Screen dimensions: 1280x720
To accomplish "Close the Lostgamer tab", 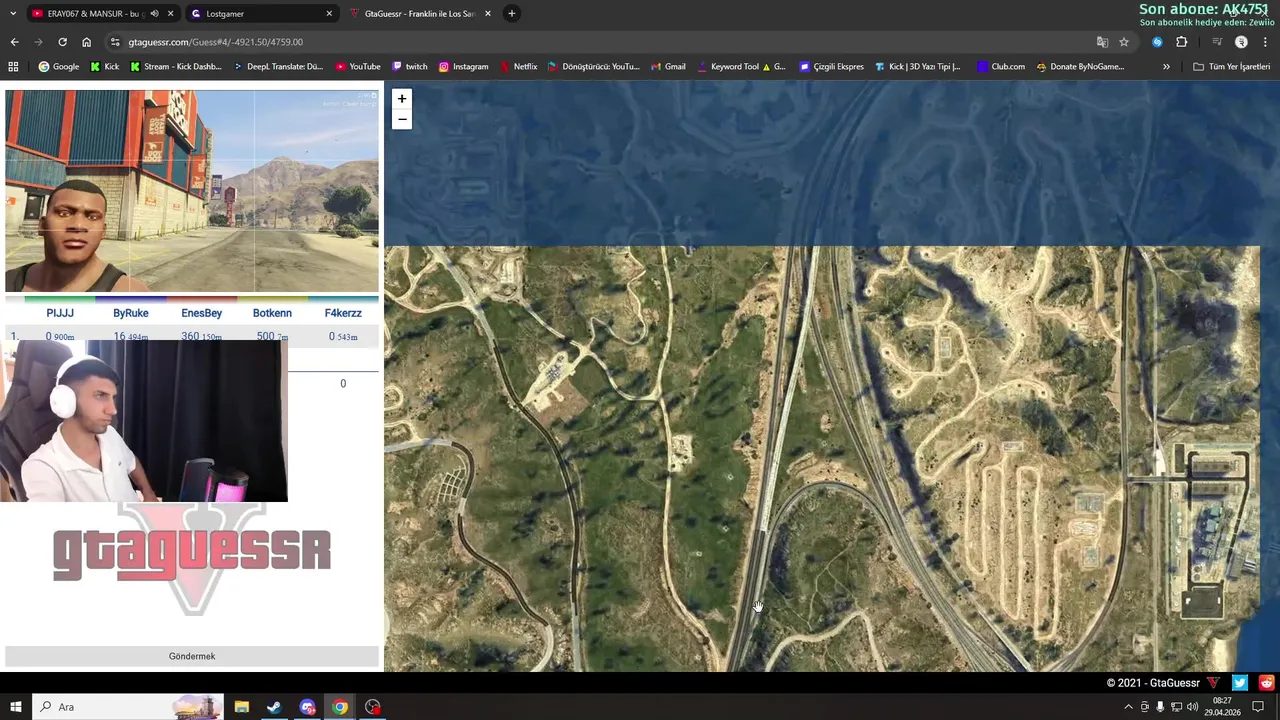I will point(329,14).
